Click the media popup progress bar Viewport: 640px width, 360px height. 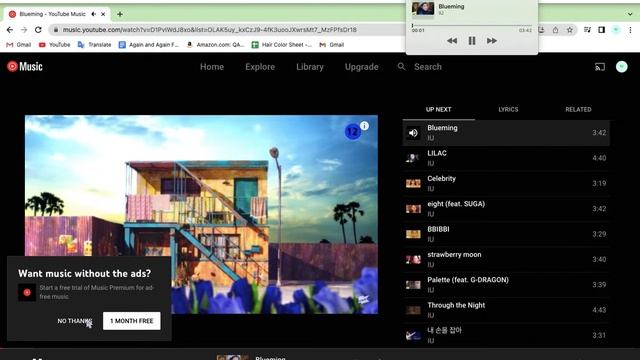click(x=471, y=25)
